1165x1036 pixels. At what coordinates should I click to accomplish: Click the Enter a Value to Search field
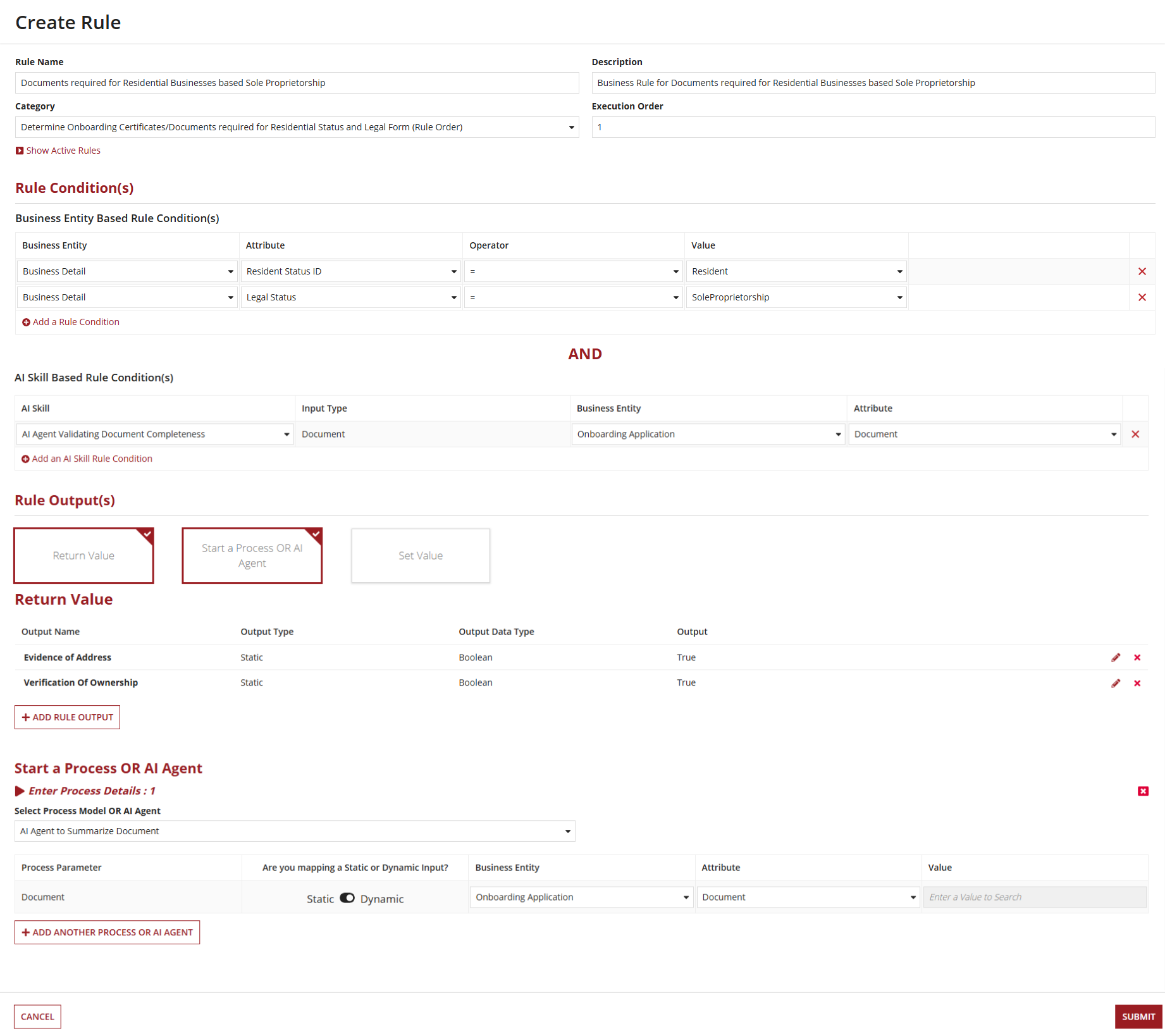click(1035, 897)
